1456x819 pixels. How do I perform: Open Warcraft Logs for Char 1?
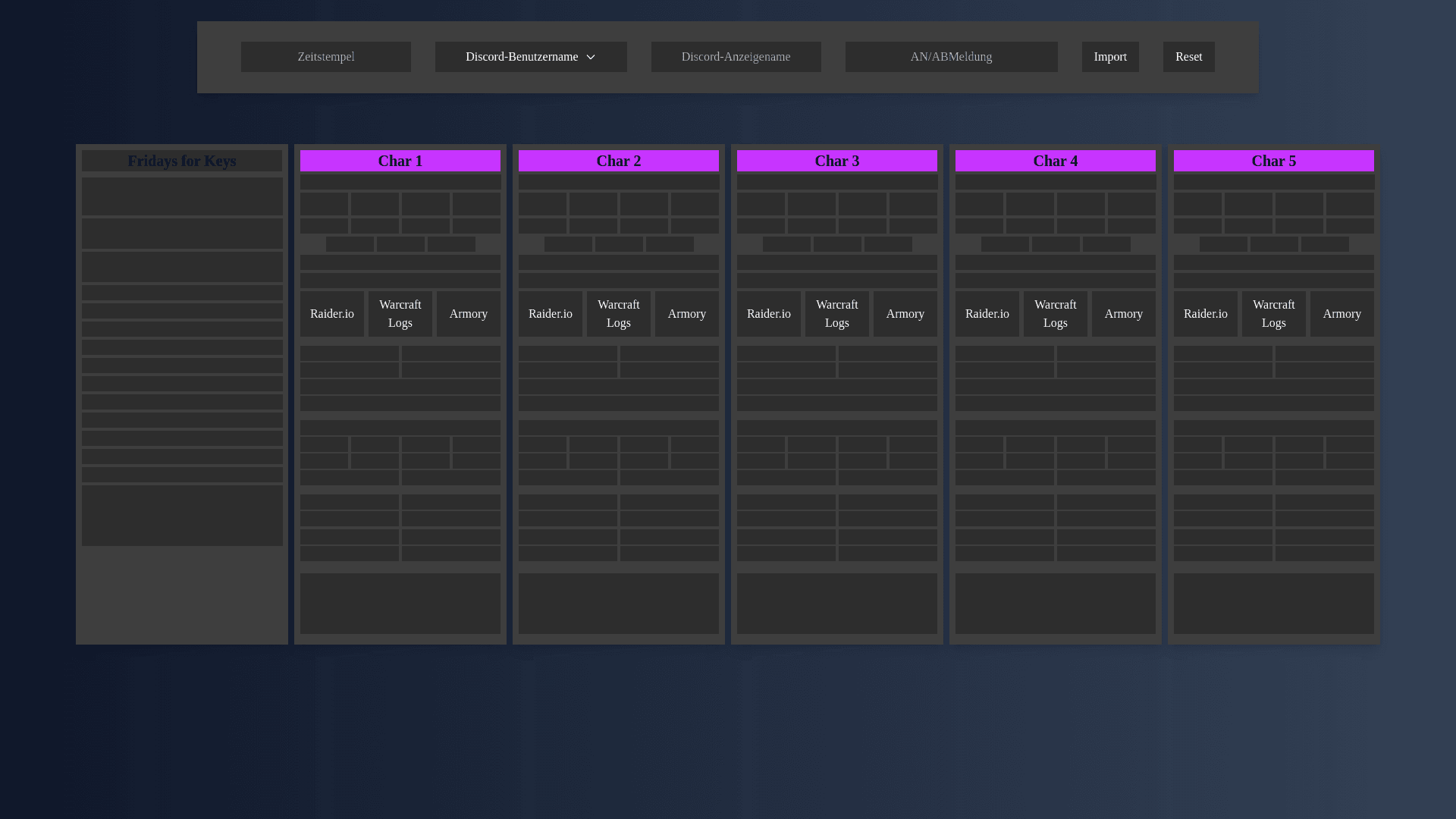coord(400,313)
